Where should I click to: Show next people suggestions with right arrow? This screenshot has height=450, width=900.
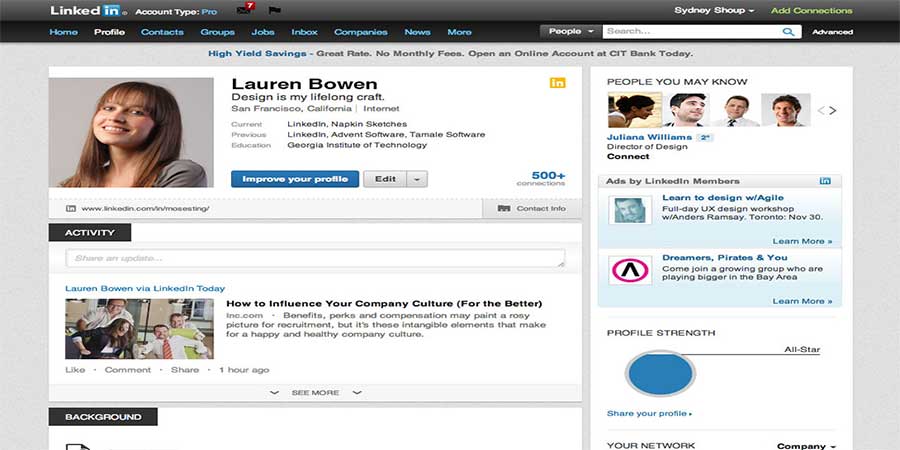point(833,110)
